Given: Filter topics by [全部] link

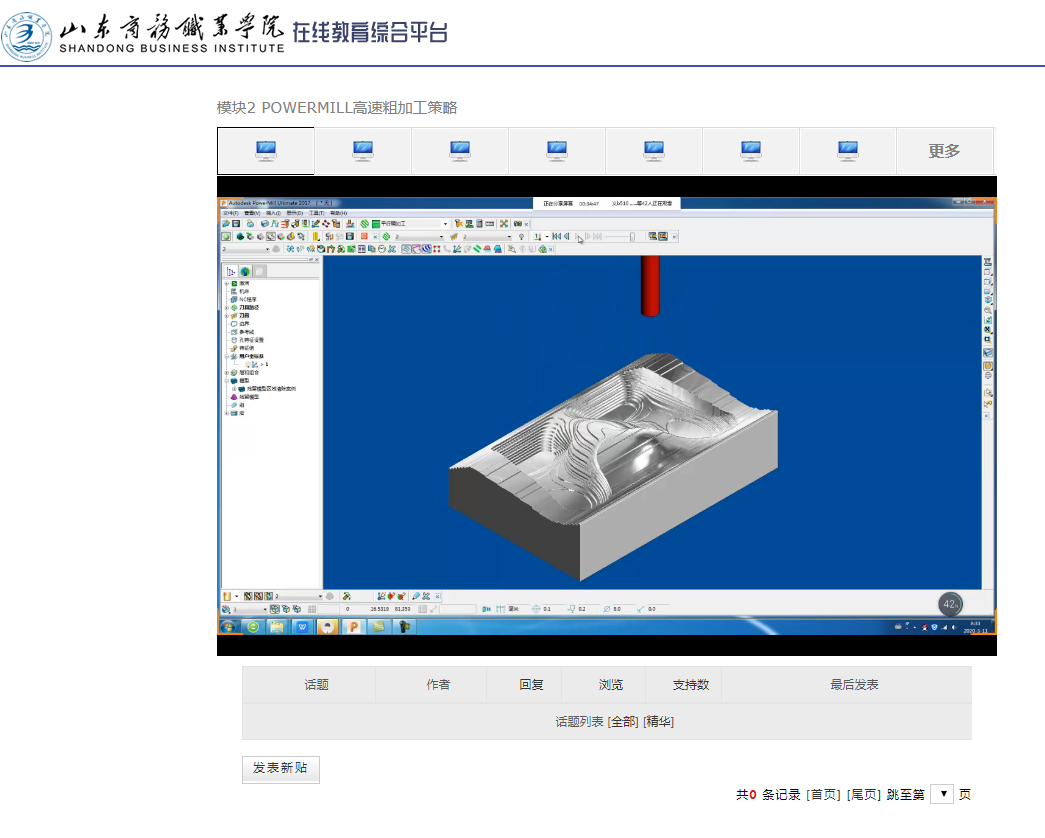Looking at the screenshot, I should [622, 721].
